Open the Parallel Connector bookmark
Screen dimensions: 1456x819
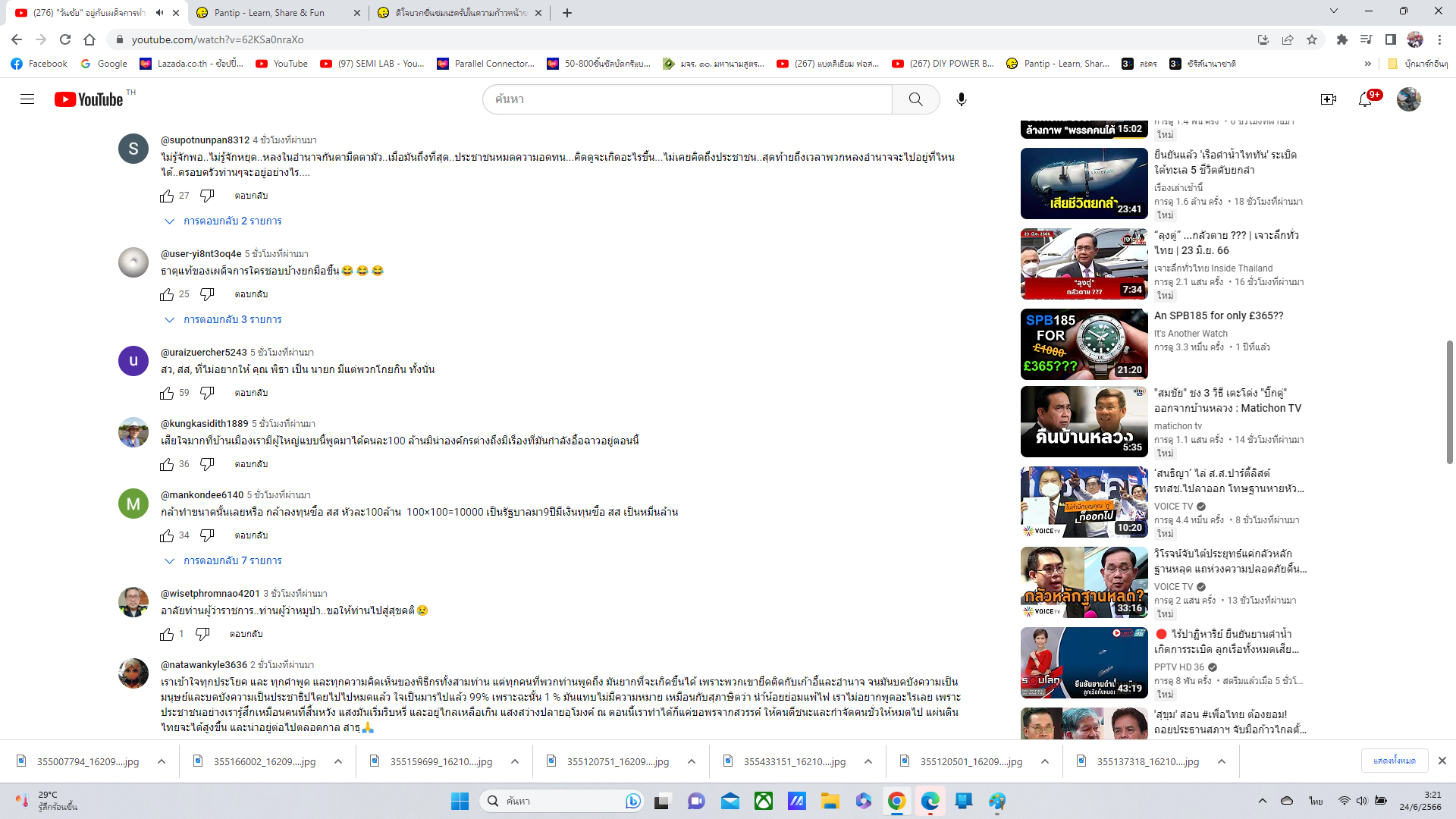486,64
